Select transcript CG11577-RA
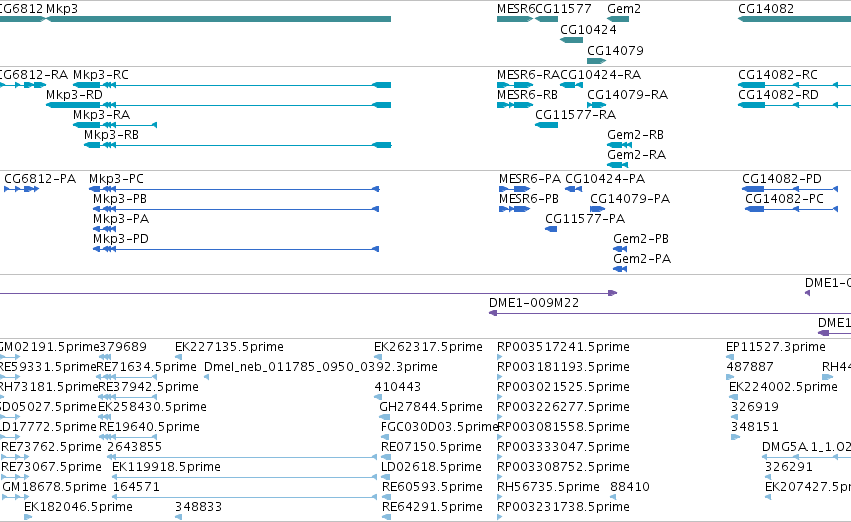The image size is (851, 522). (x=547, y=125)
